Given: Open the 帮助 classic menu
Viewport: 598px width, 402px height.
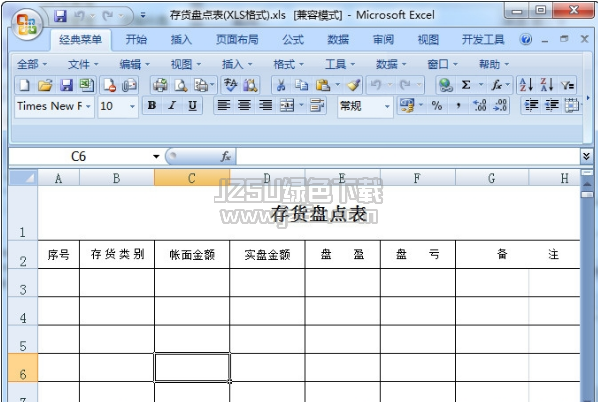Looking at the screenshot, I should (494, 64).
